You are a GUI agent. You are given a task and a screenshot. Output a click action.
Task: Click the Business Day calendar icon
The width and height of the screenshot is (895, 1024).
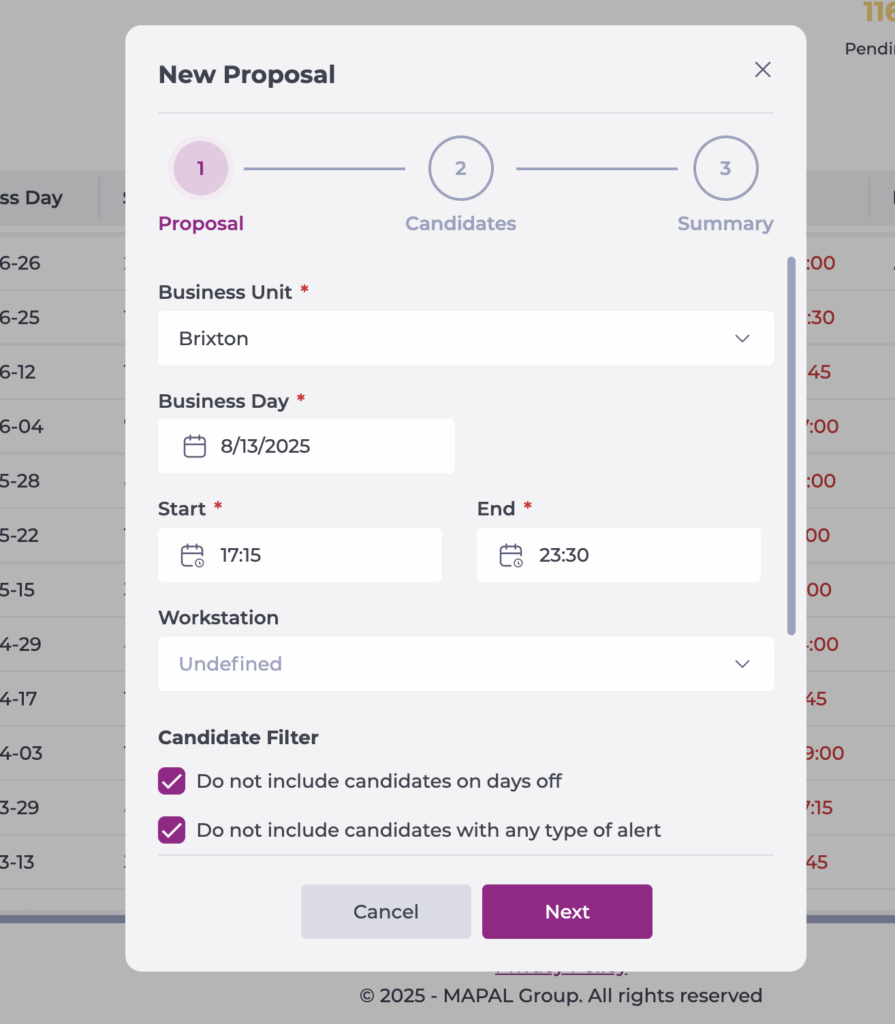coord(194,446)
